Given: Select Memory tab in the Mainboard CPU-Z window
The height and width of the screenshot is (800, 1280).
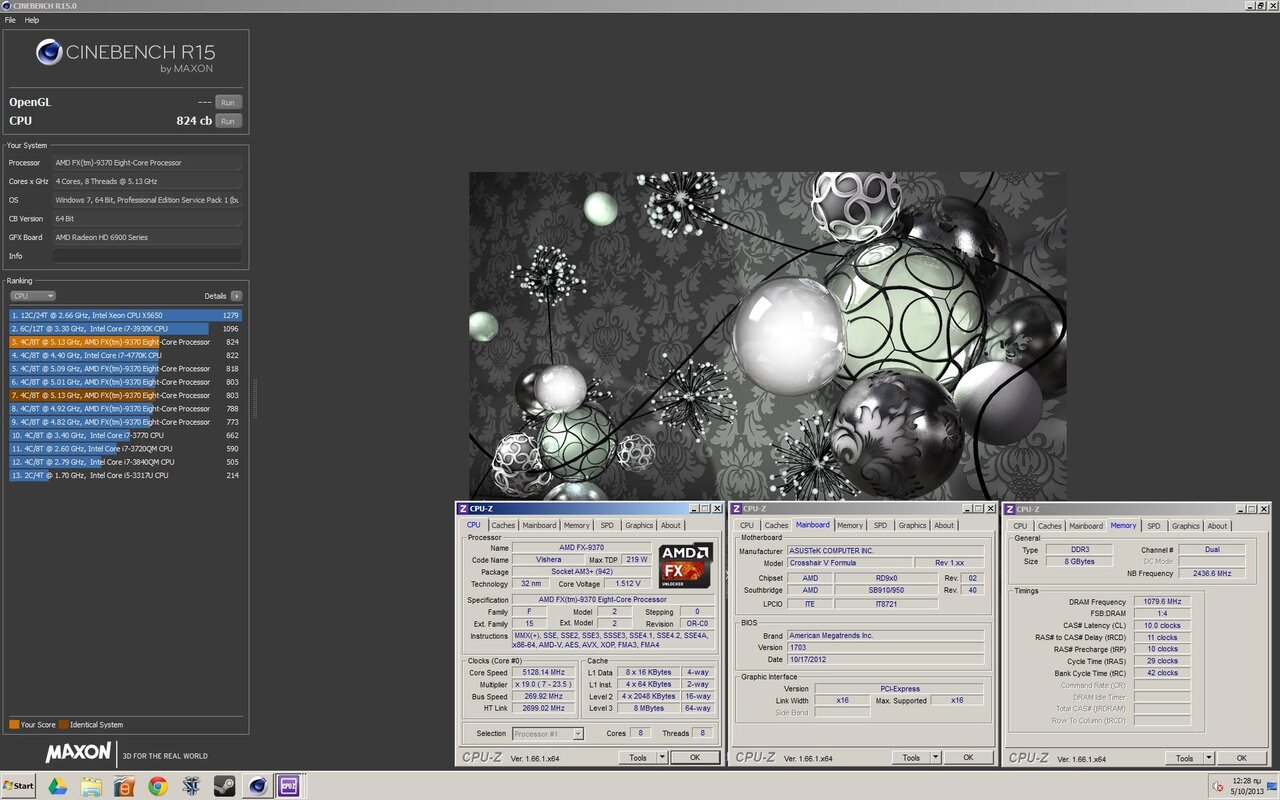Looking at the screenshot, I should (850, 525).
